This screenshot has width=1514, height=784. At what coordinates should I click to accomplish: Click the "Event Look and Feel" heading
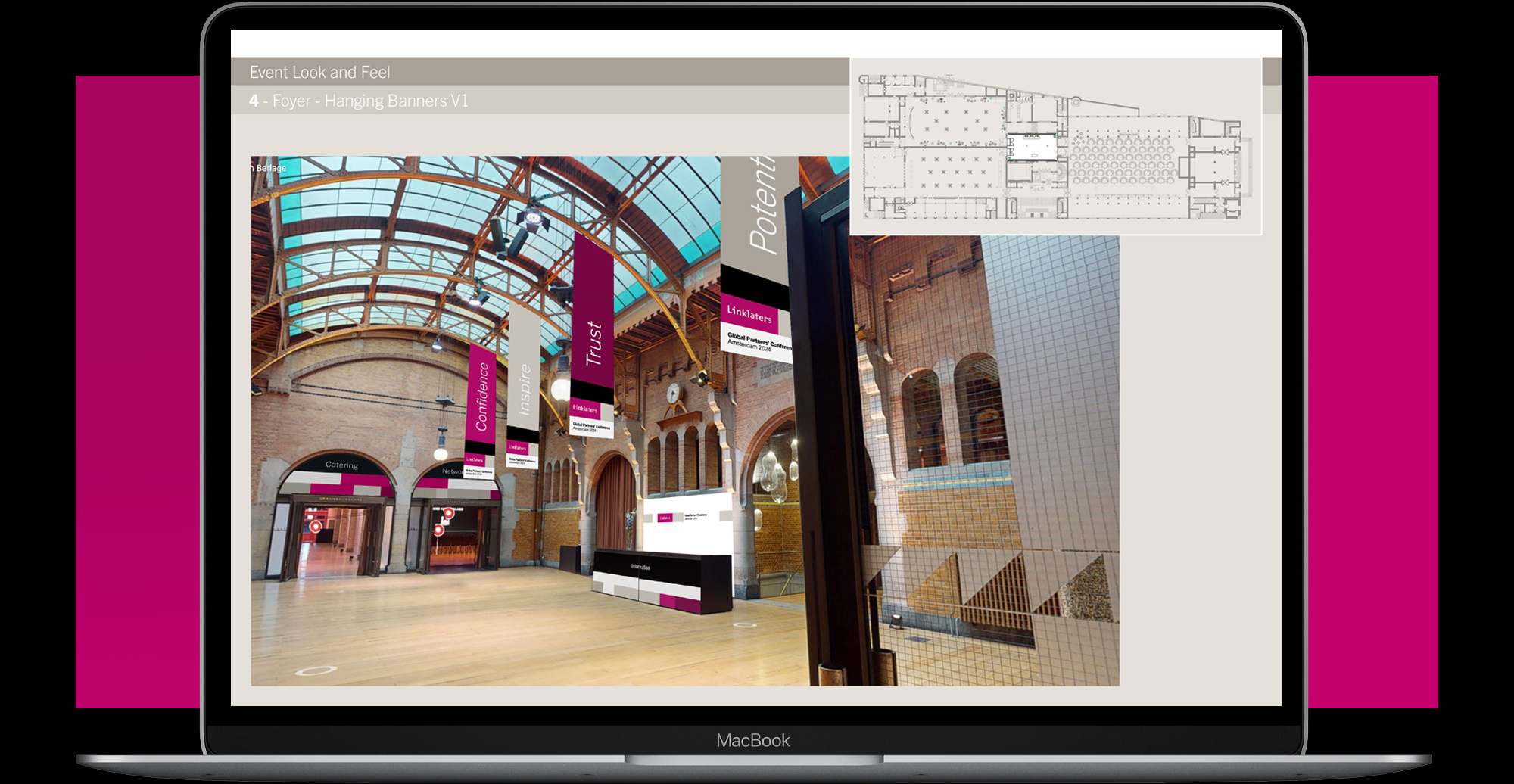pos(319,73)
